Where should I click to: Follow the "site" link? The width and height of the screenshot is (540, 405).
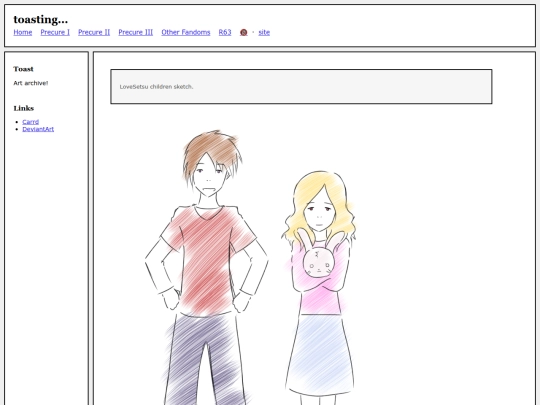264,32
